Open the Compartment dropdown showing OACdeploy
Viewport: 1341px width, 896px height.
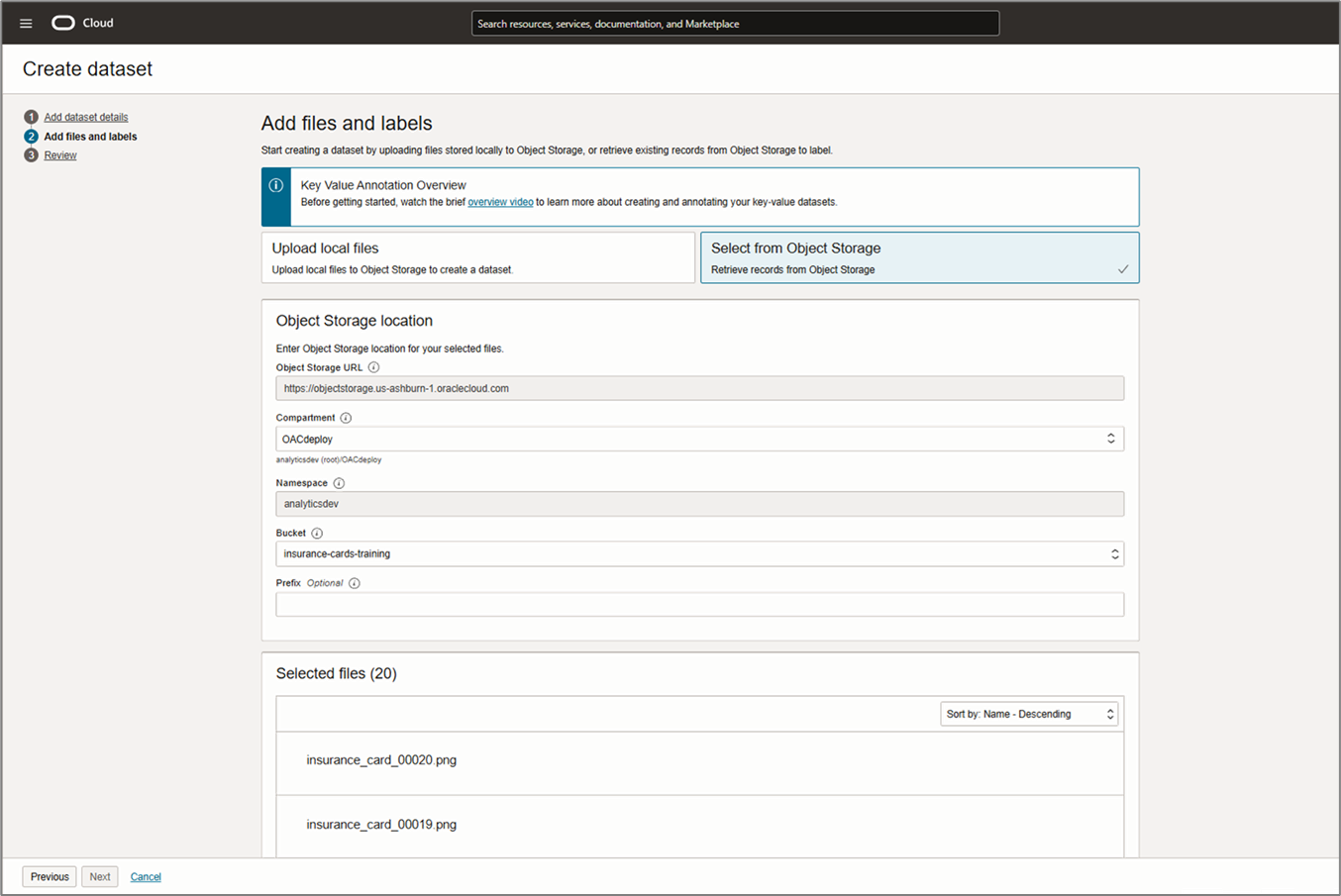click(1113, 438)
